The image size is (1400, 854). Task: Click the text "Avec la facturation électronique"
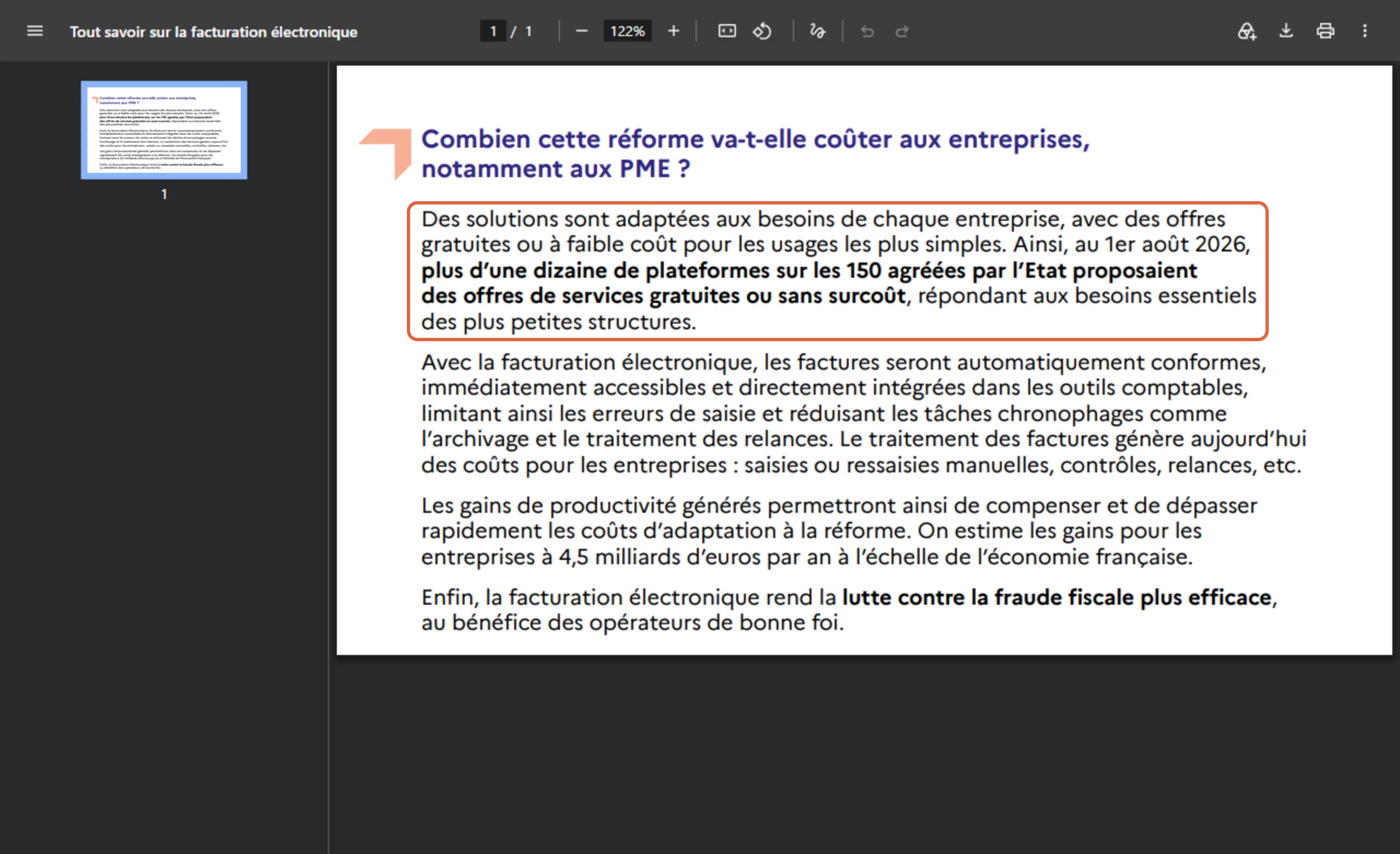point(587,362)
